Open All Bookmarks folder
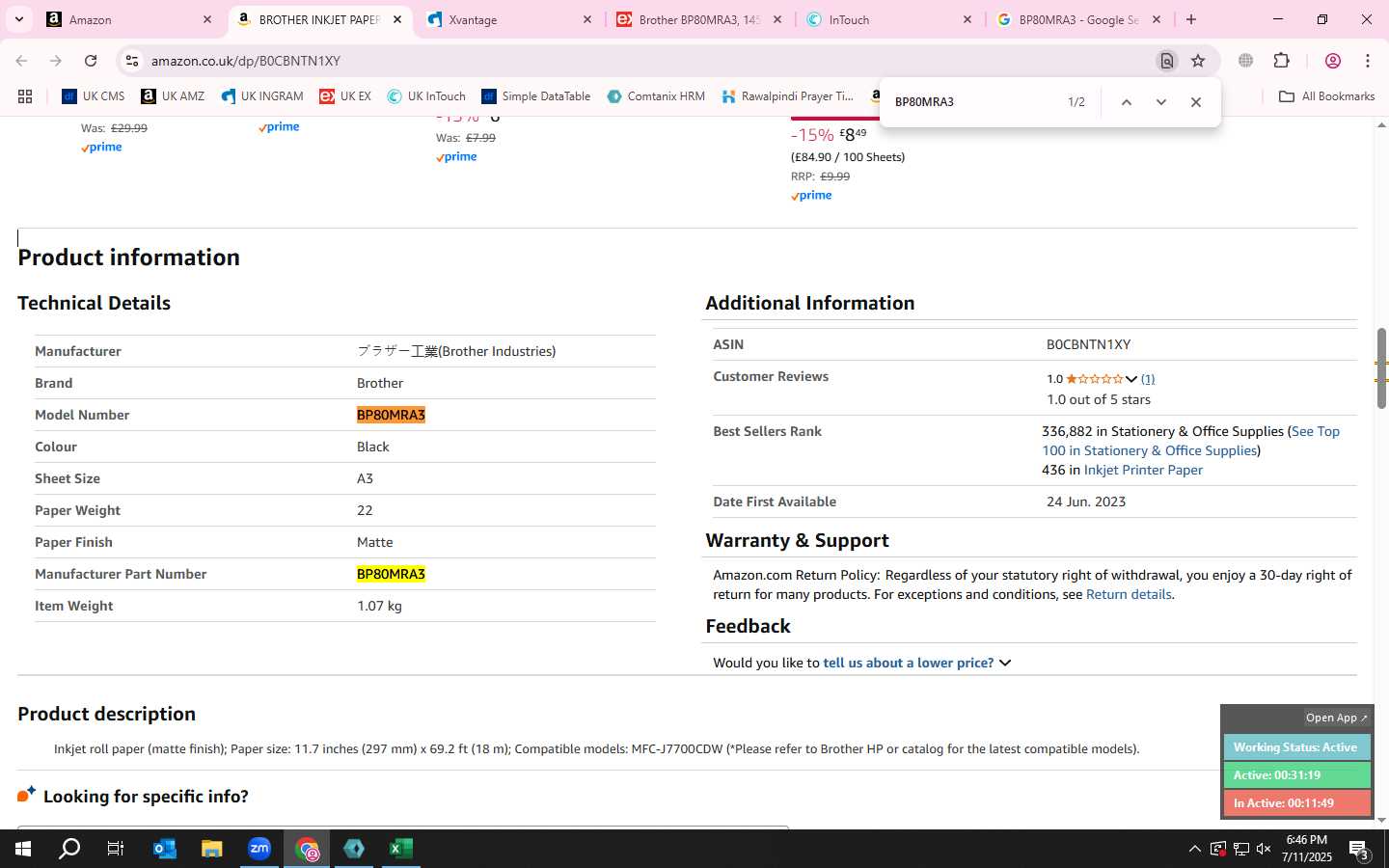Screen dimensions: 1389x868 (x=1326, y=96)
